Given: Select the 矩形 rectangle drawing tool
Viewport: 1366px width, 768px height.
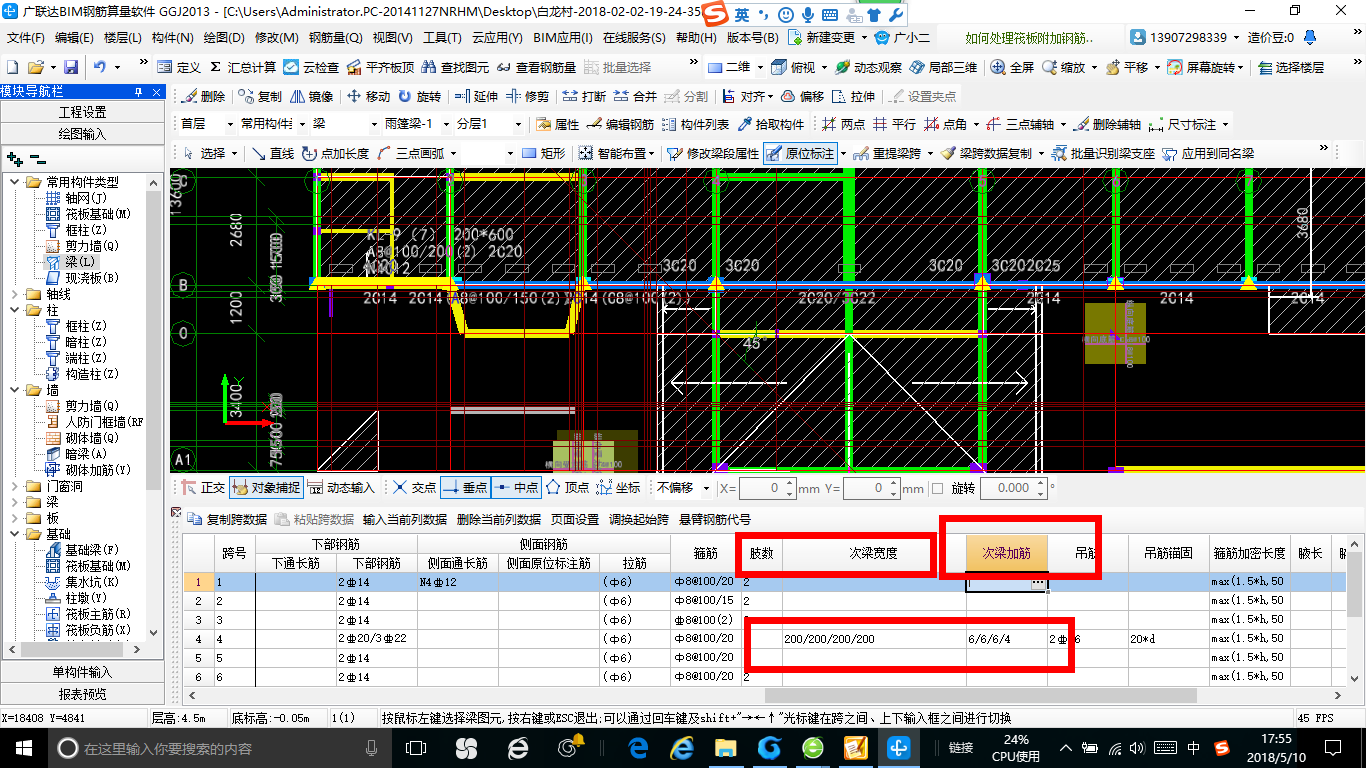Looking at the screenshot, I should [x=544, y=153].
